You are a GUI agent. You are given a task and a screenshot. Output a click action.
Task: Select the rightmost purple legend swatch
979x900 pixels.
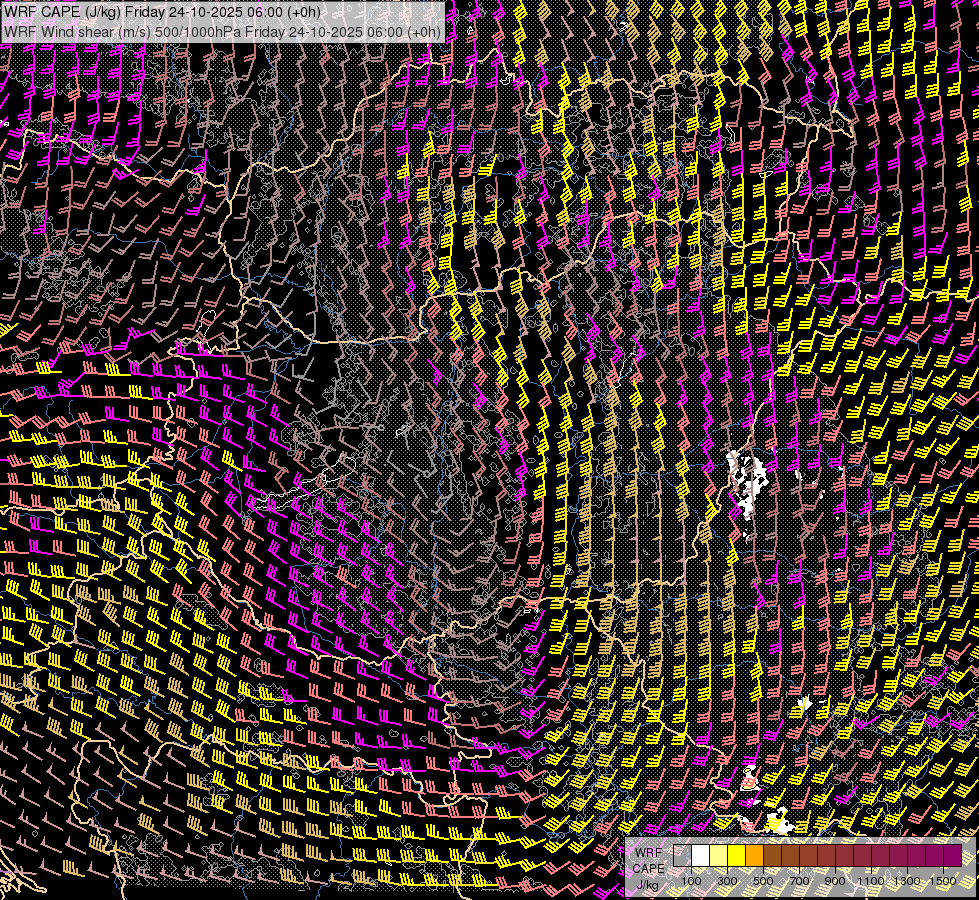point(952,855)
